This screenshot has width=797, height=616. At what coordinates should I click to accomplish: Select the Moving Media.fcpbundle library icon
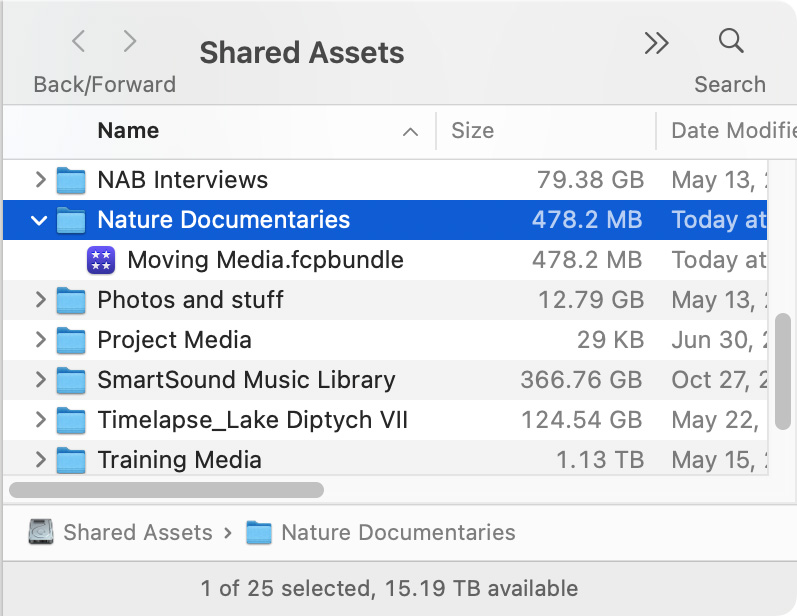[102, 260]
